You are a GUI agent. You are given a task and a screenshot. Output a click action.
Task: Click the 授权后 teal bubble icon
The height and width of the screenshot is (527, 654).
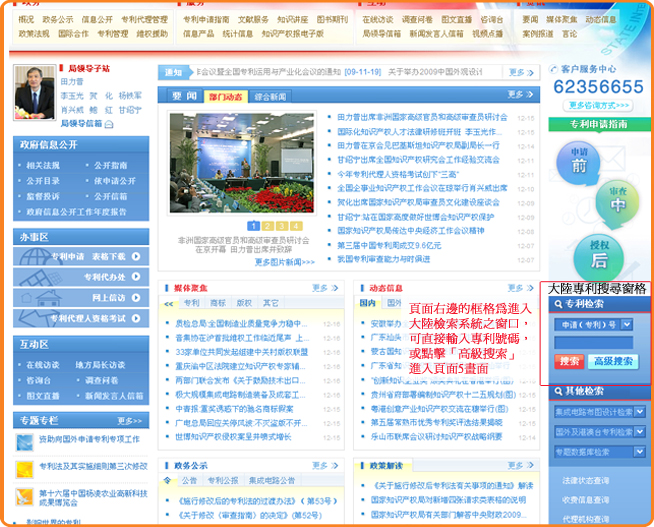coord(599,258)
